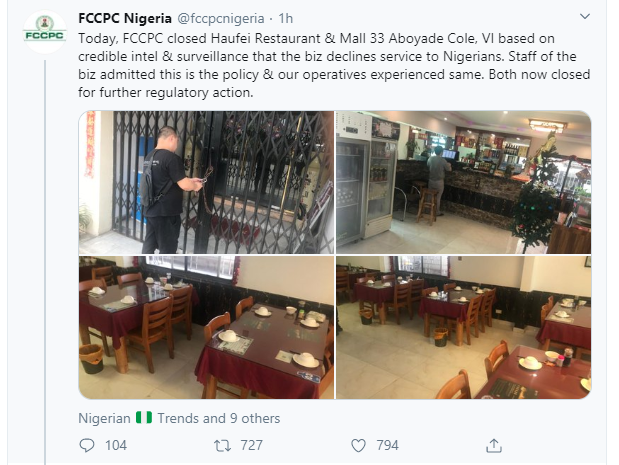The image size is (619, 465).
Task: Open bottom-left dining tables photo
Action: click(x=205, y=327)
